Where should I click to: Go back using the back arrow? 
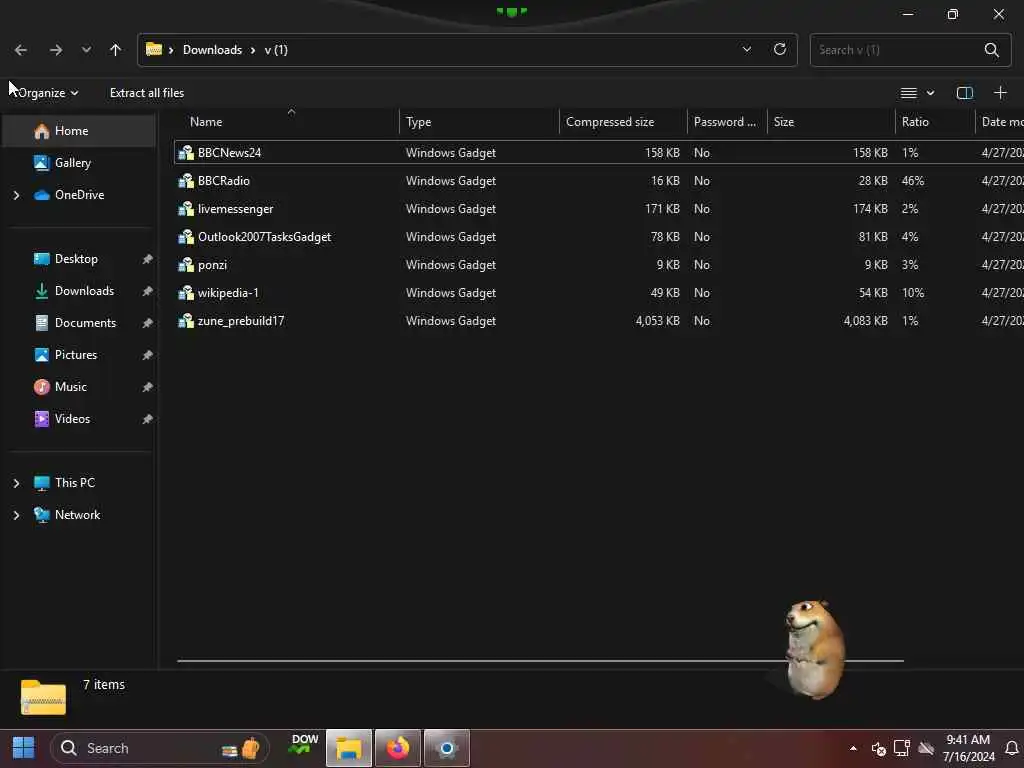21,50
